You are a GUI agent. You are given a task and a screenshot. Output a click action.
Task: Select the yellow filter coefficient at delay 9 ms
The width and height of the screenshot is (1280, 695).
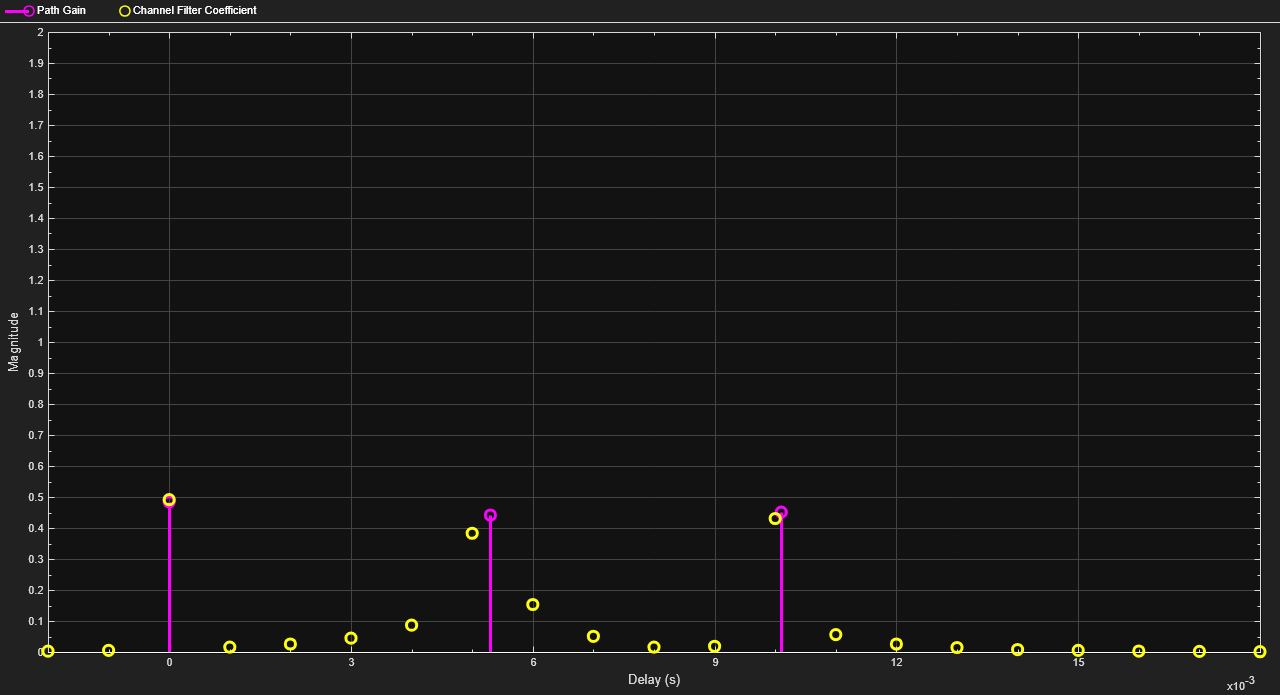714,646
